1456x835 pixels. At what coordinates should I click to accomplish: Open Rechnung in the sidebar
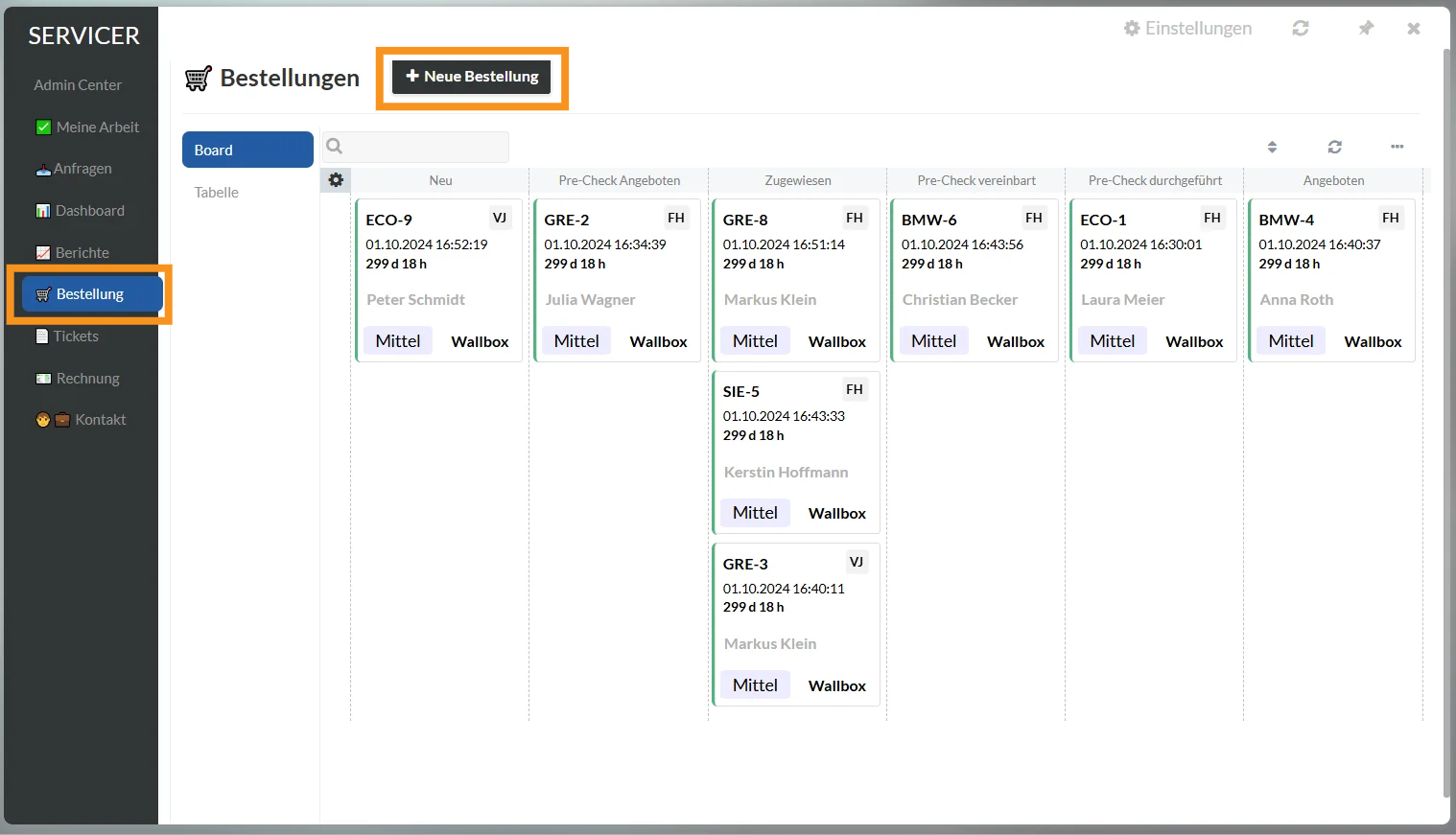click(x=78, y=379)
